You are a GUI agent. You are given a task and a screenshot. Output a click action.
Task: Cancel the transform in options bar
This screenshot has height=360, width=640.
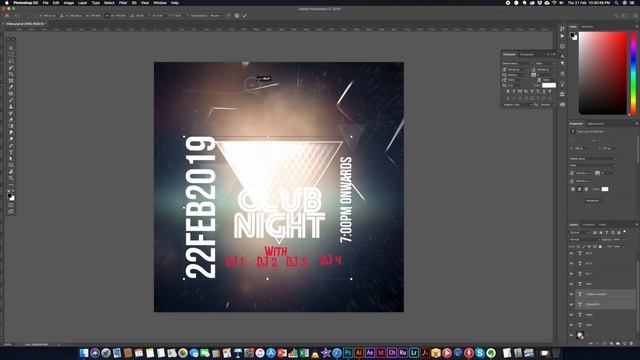237,16
